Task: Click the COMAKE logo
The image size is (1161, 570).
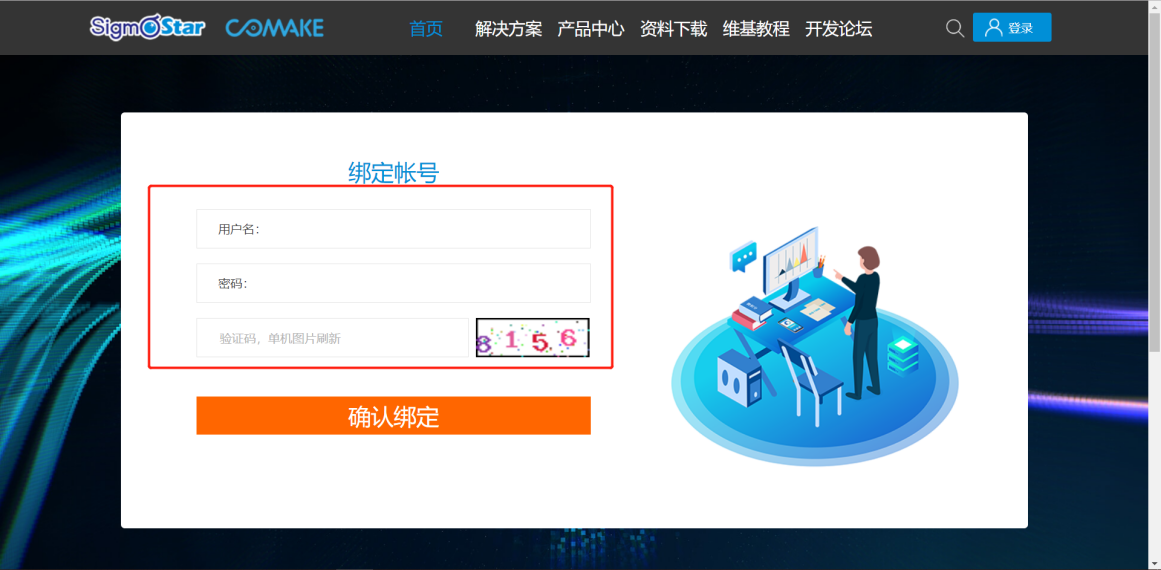Action: point(275,28)
